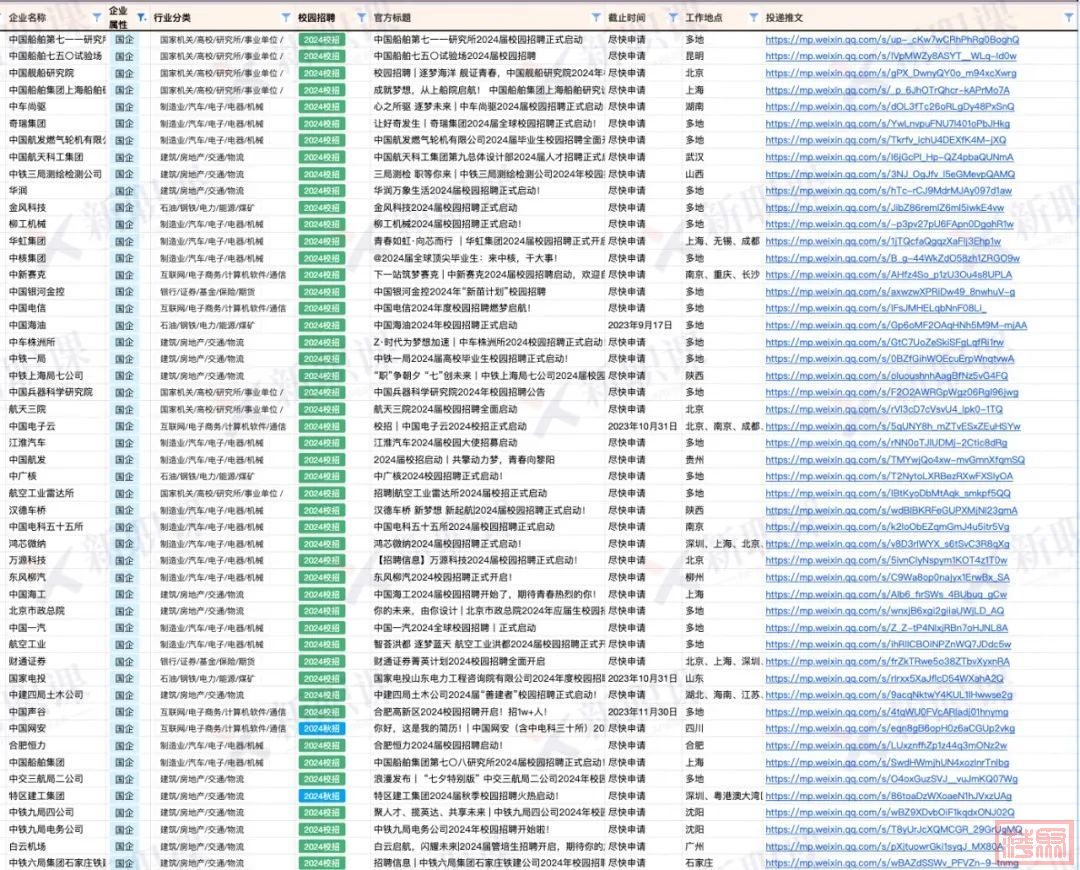Open the weixin link for 白云机场
The width and height of the screenshot is (1080, 870).
[885, 847]
